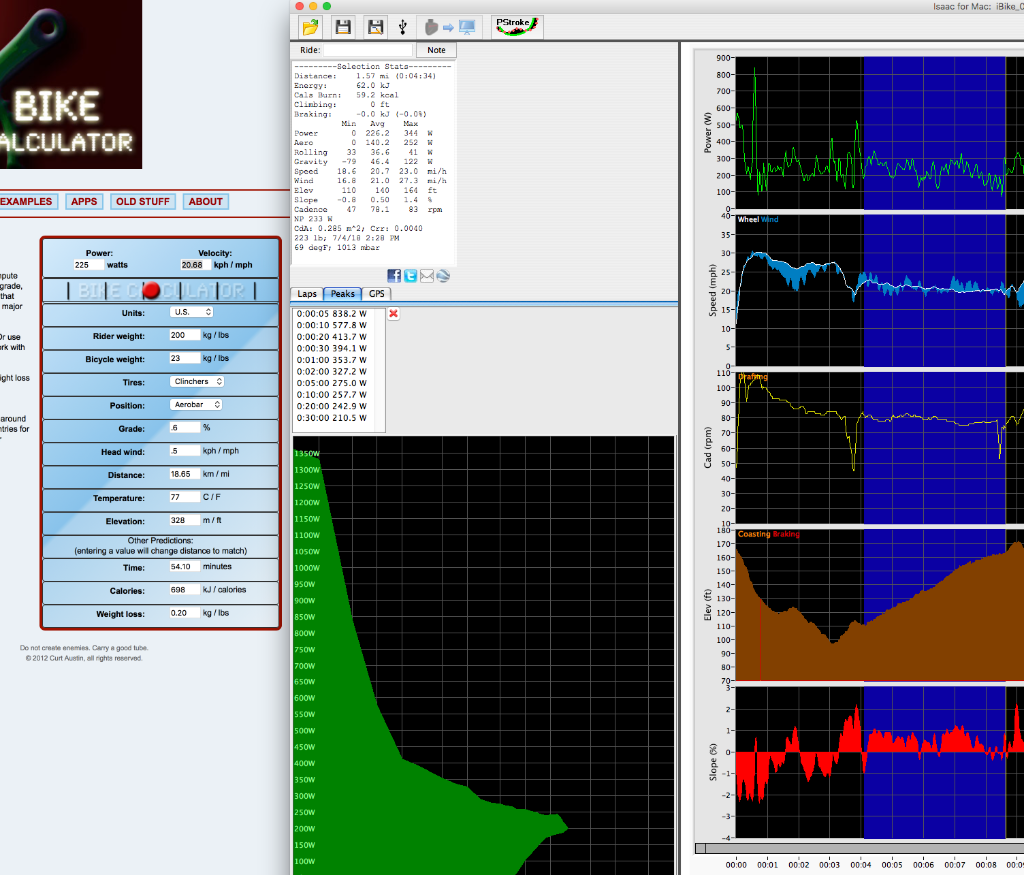Expand the Tires dropdown set to Clinchers

click(x=197, y=382)
